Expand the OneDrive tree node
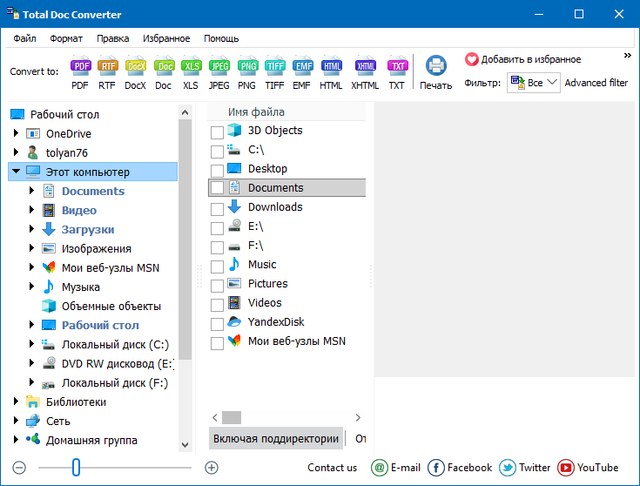The height and width of the screenshot is (486, 640). coord(16,133)
